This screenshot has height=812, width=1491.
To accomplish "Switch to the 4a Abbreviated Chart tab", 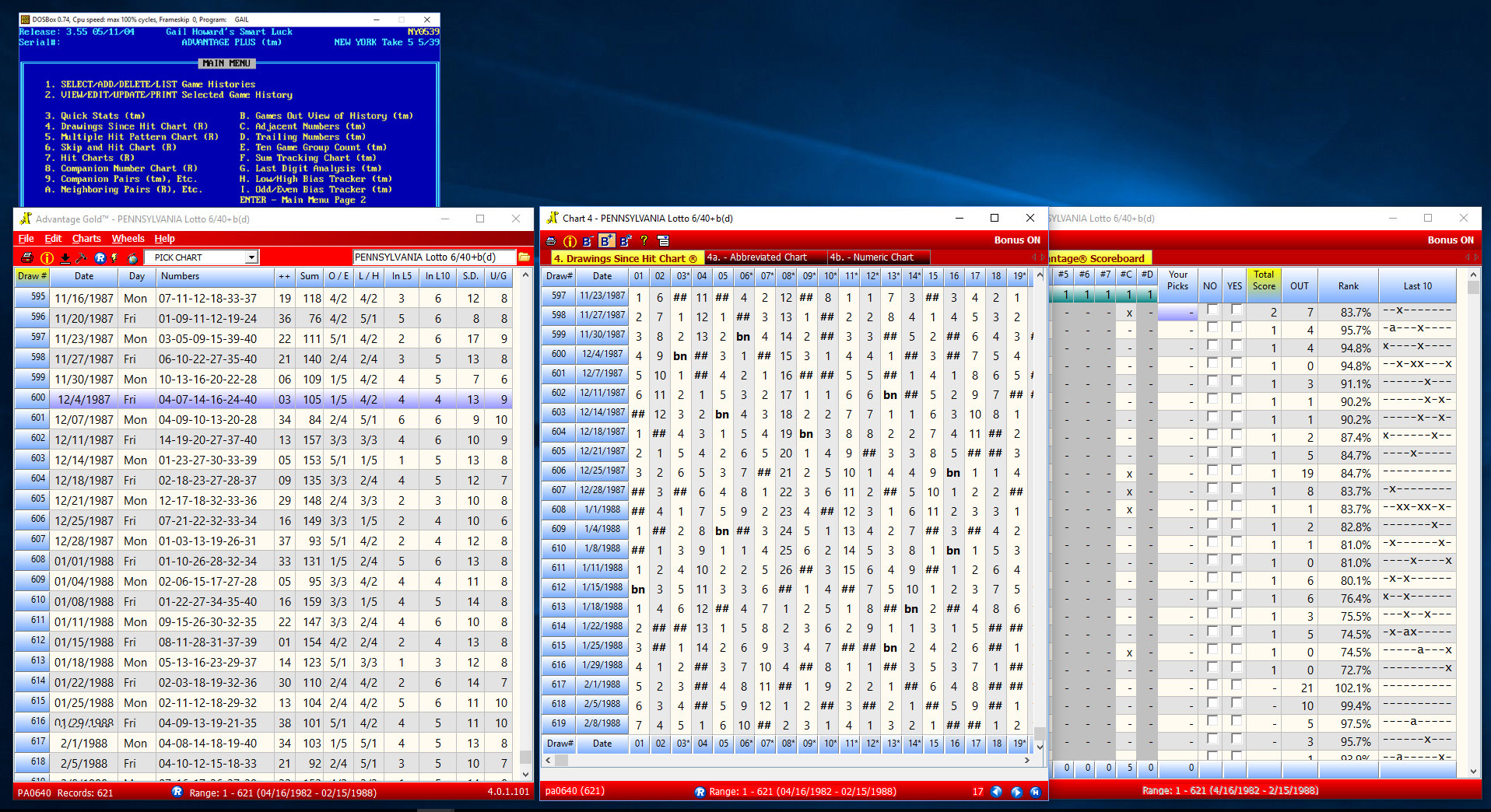I will click(x=766, y=257).
